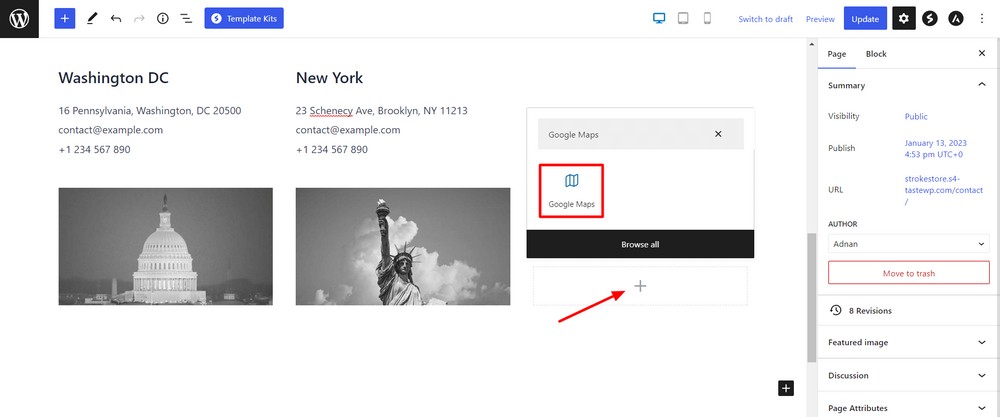Open the list view icon
This screenshot has height=417, width=1000.
186,18
